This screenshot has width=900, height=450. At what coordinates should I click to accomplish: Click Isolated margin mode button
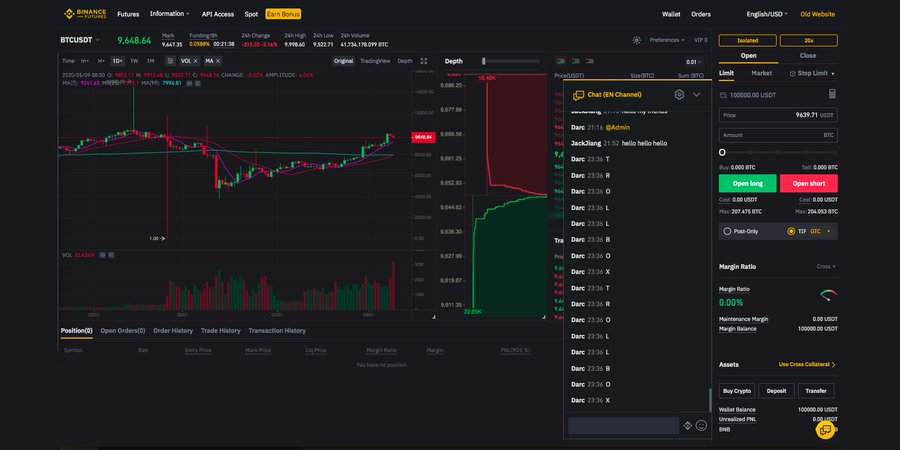748,41
